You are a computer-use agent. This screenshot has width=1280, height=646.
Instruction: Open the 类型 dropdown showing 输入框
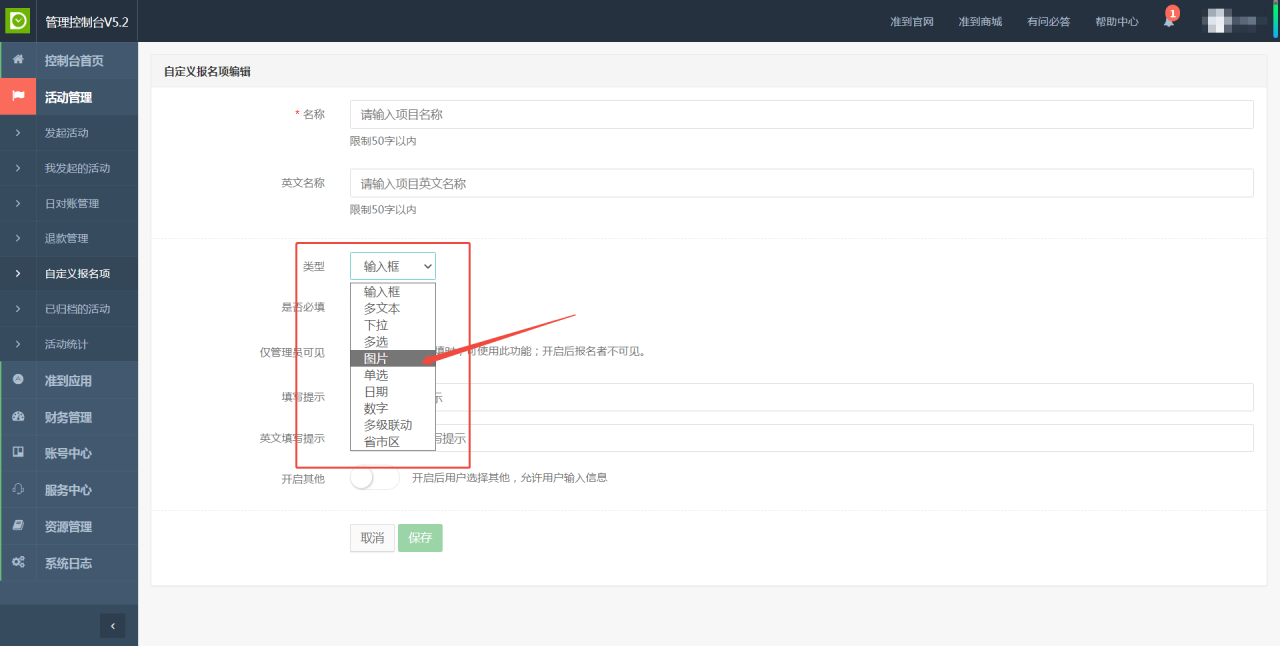tap(393, 266)
